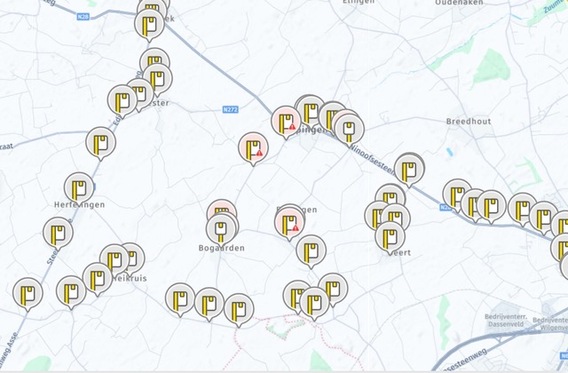This screenshot has height=373, width=568.
Task: Select the gray stop marker below the lower warning marker
Action: coord(311,251)
